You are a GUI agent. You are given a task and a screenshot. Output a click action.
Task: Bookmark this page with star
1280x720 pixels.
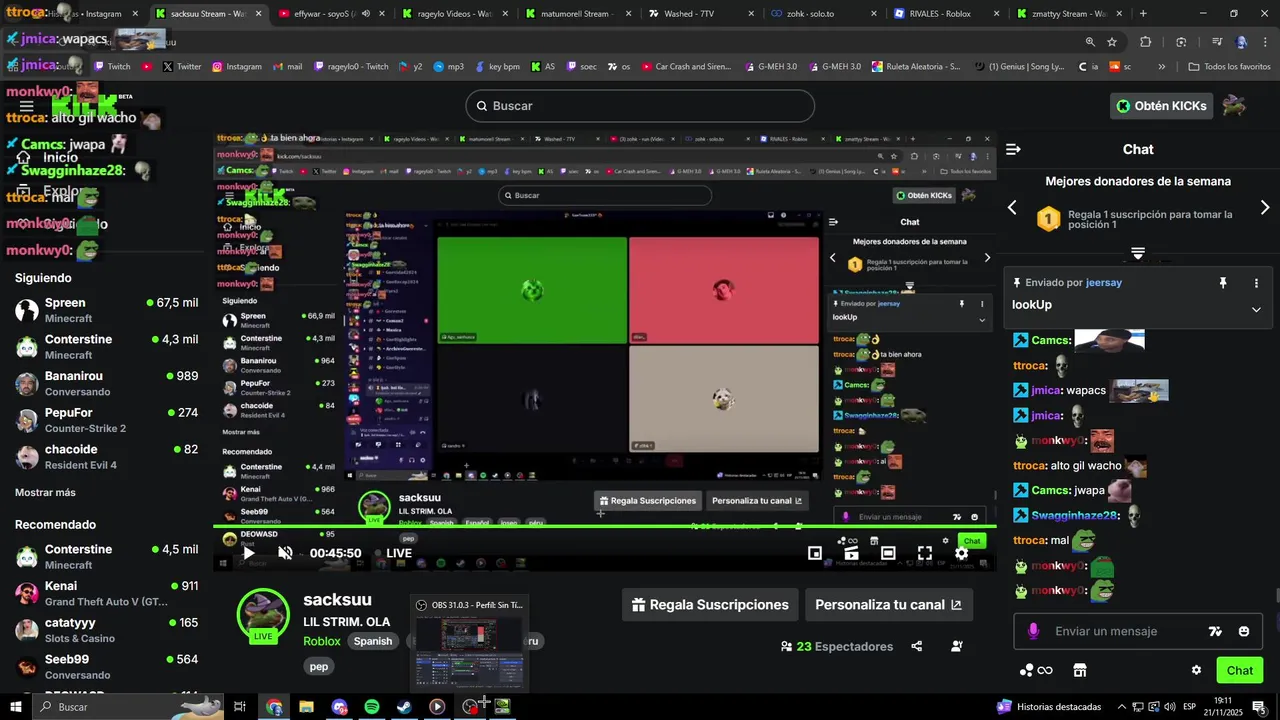pos(1112,42)
